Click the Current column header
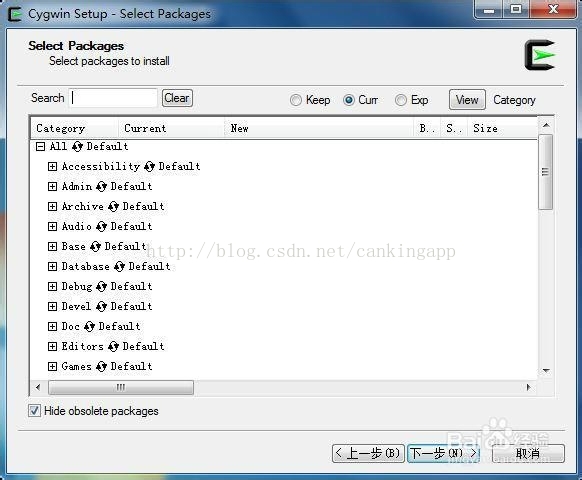The width and height of the screenshot is (582, 480). [171, 128]
